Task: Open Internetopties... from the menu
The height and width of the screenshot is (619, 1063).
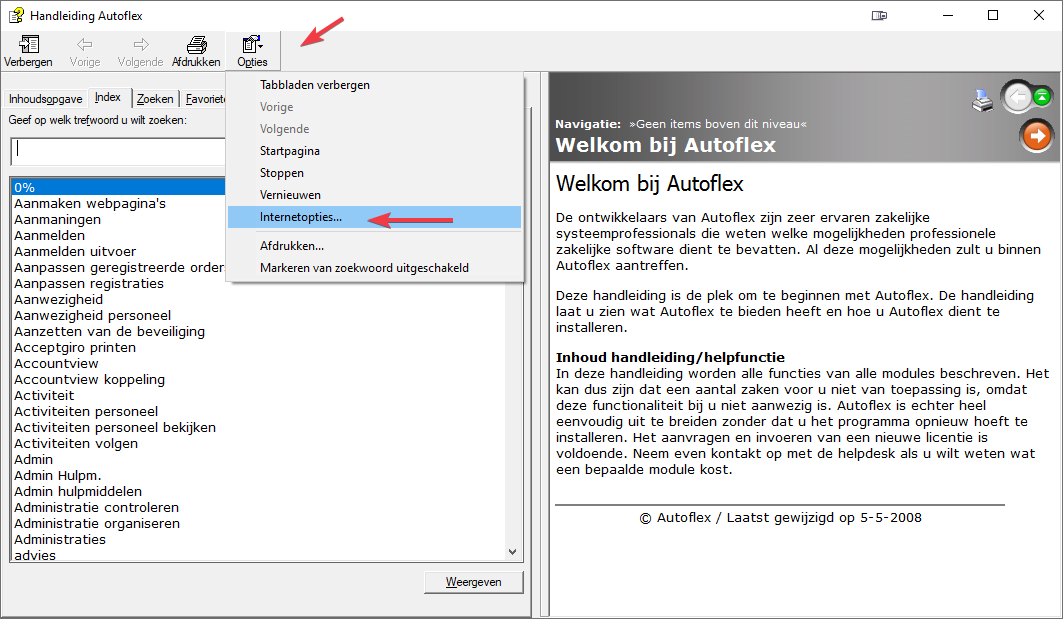Action: (374, 217)
